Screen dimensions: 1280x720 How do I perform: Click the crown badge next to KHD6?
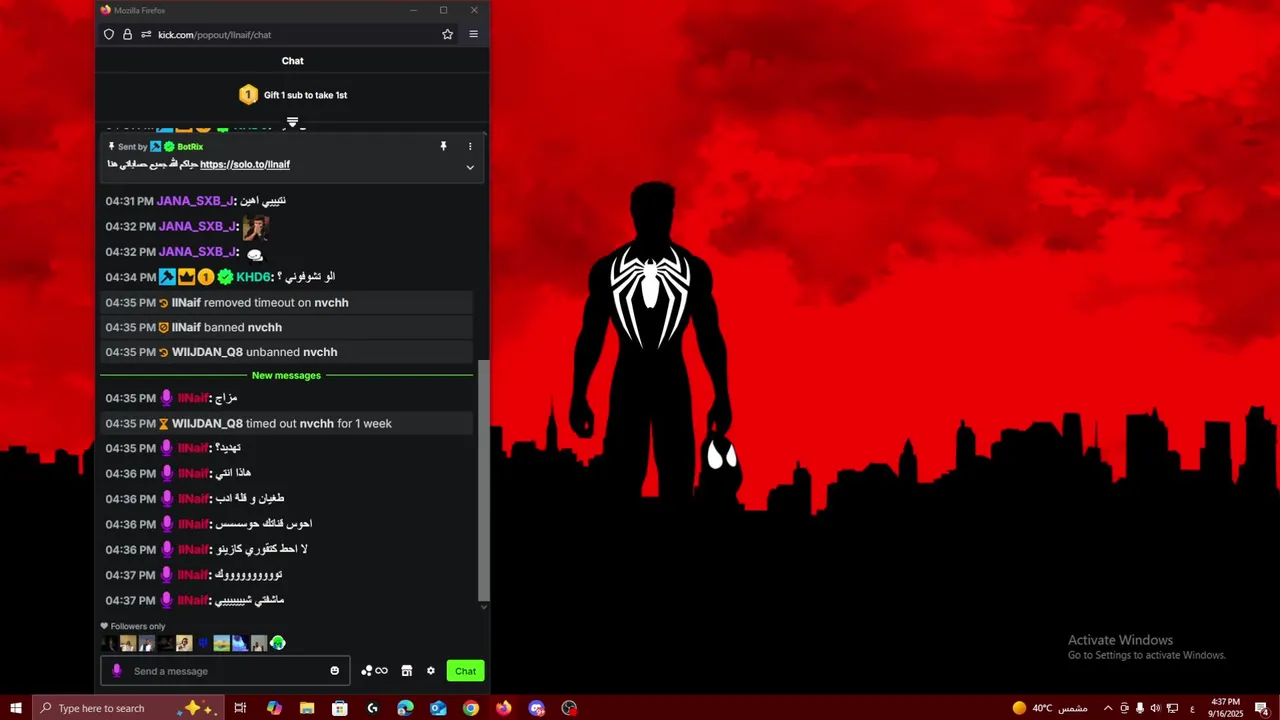point(186,277)
